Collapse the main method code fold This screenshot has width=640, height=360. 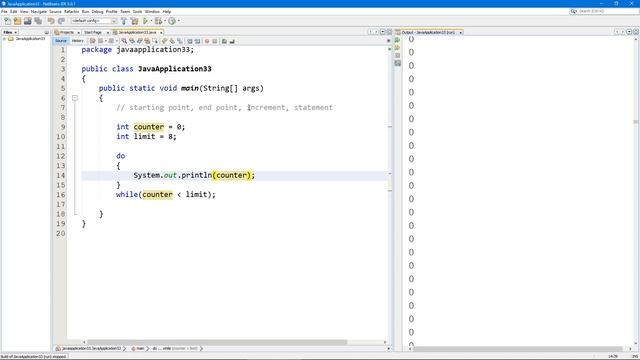click(x=75, y=98)
